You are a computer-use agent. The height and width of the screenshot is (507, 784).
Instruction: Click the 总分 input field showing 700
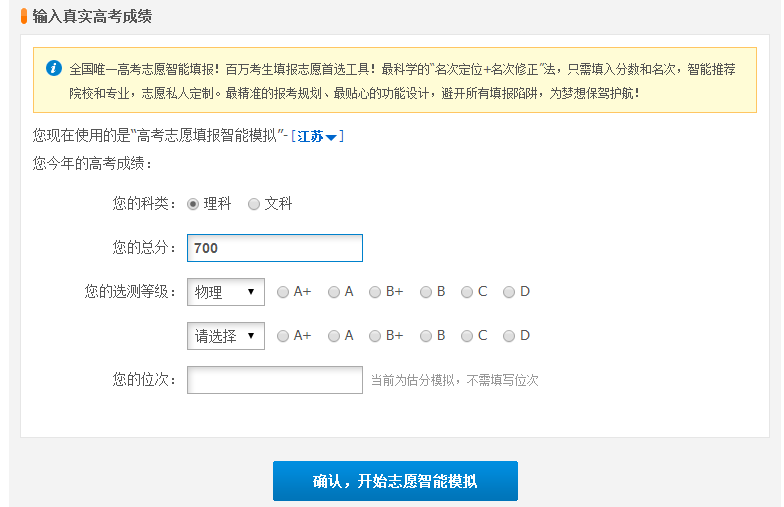tap(274, 248)
